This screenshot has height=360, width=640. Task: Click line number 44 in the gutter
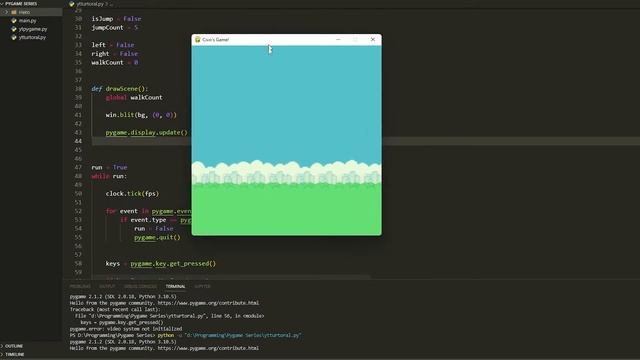point(78,141)
